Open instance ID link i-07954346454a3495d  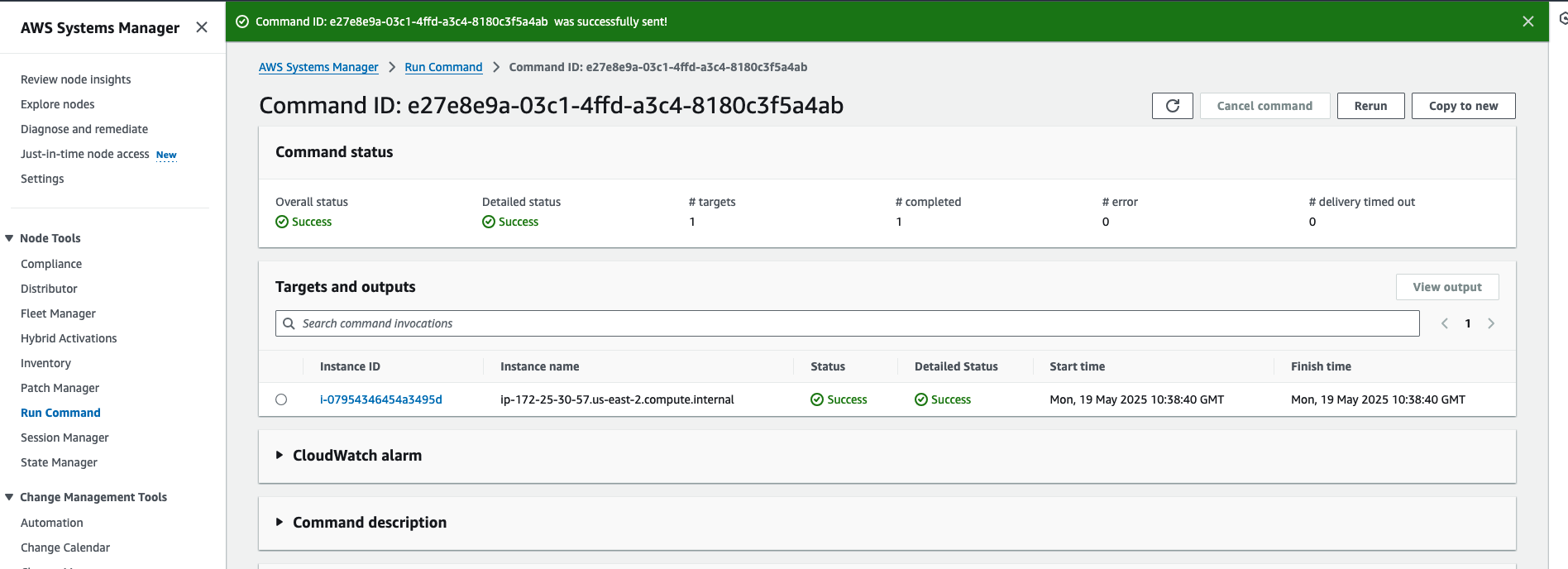(380, 399)
